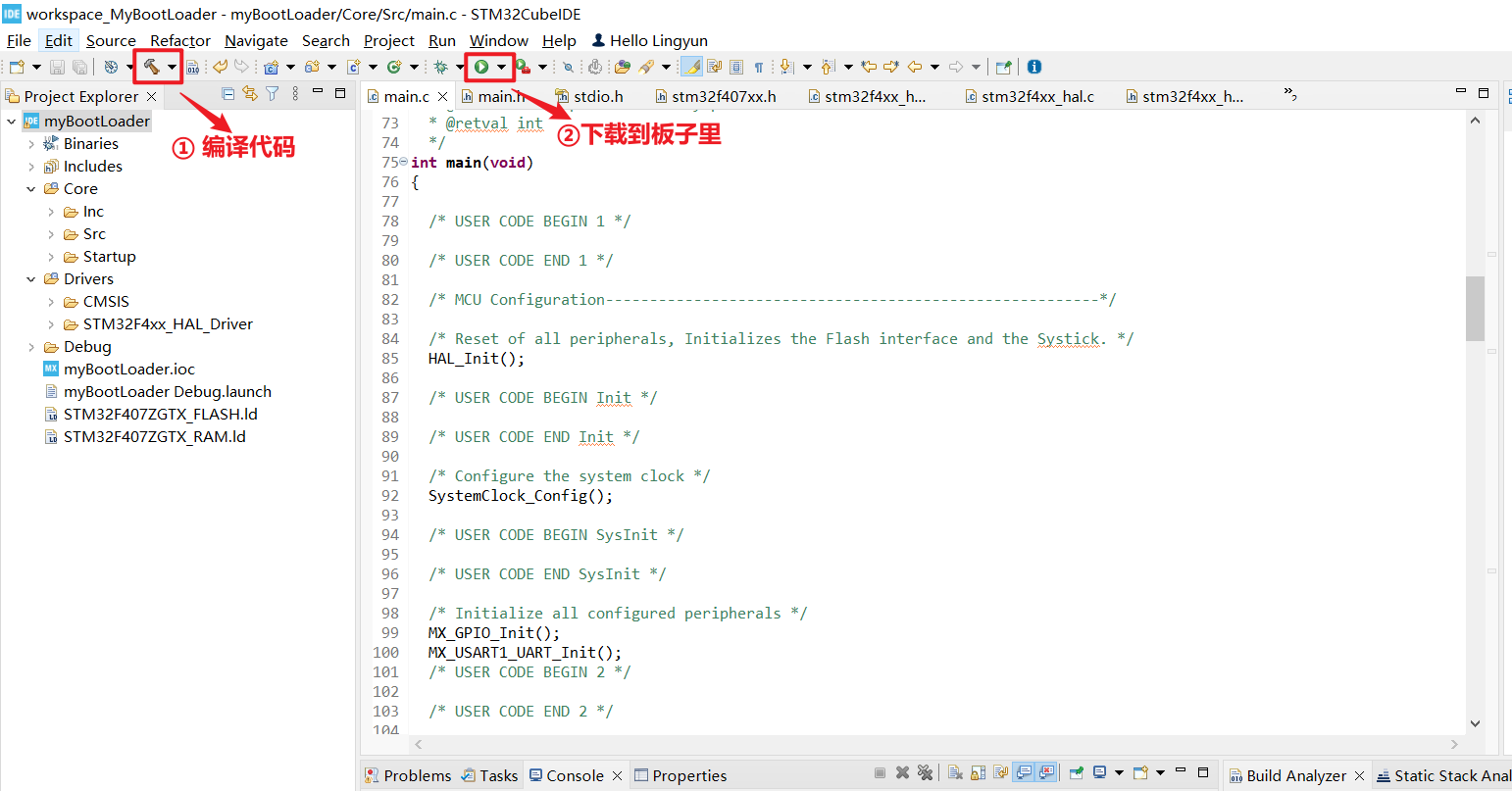Toggle Show Whitespace Characters pilcrow
Viewport: 1512px width, 791px height.
point(758,67)
